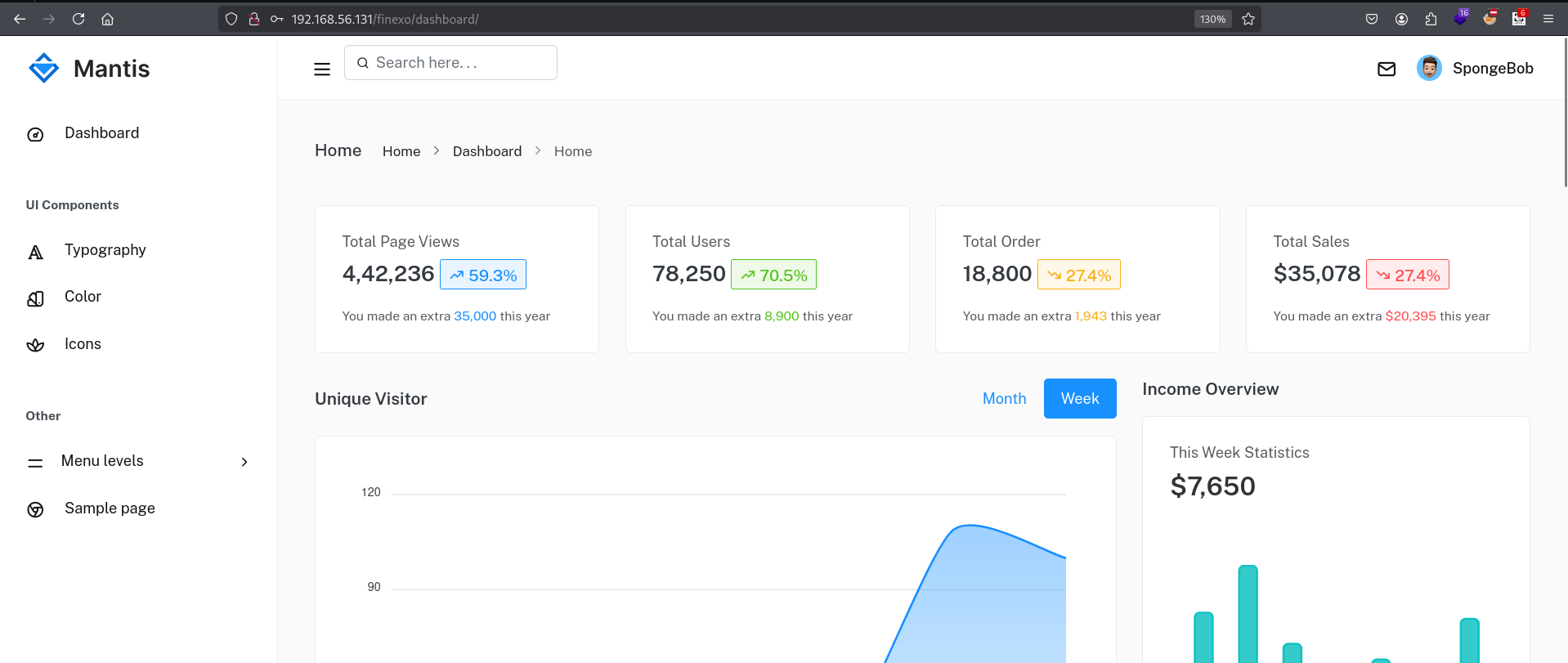
Task: Click the SpongeBob username profile
Action: pos(1493,69)
